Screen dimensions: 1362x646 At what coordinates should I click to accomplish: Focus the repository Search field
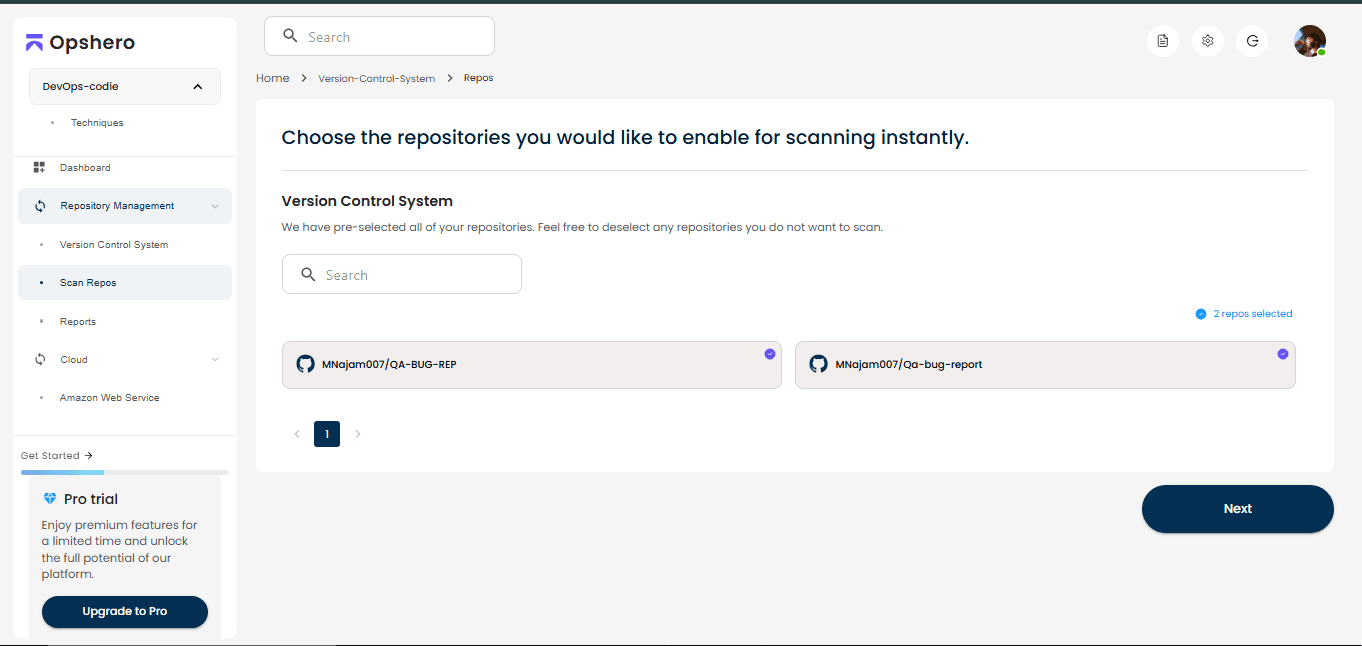pos(402,275)
